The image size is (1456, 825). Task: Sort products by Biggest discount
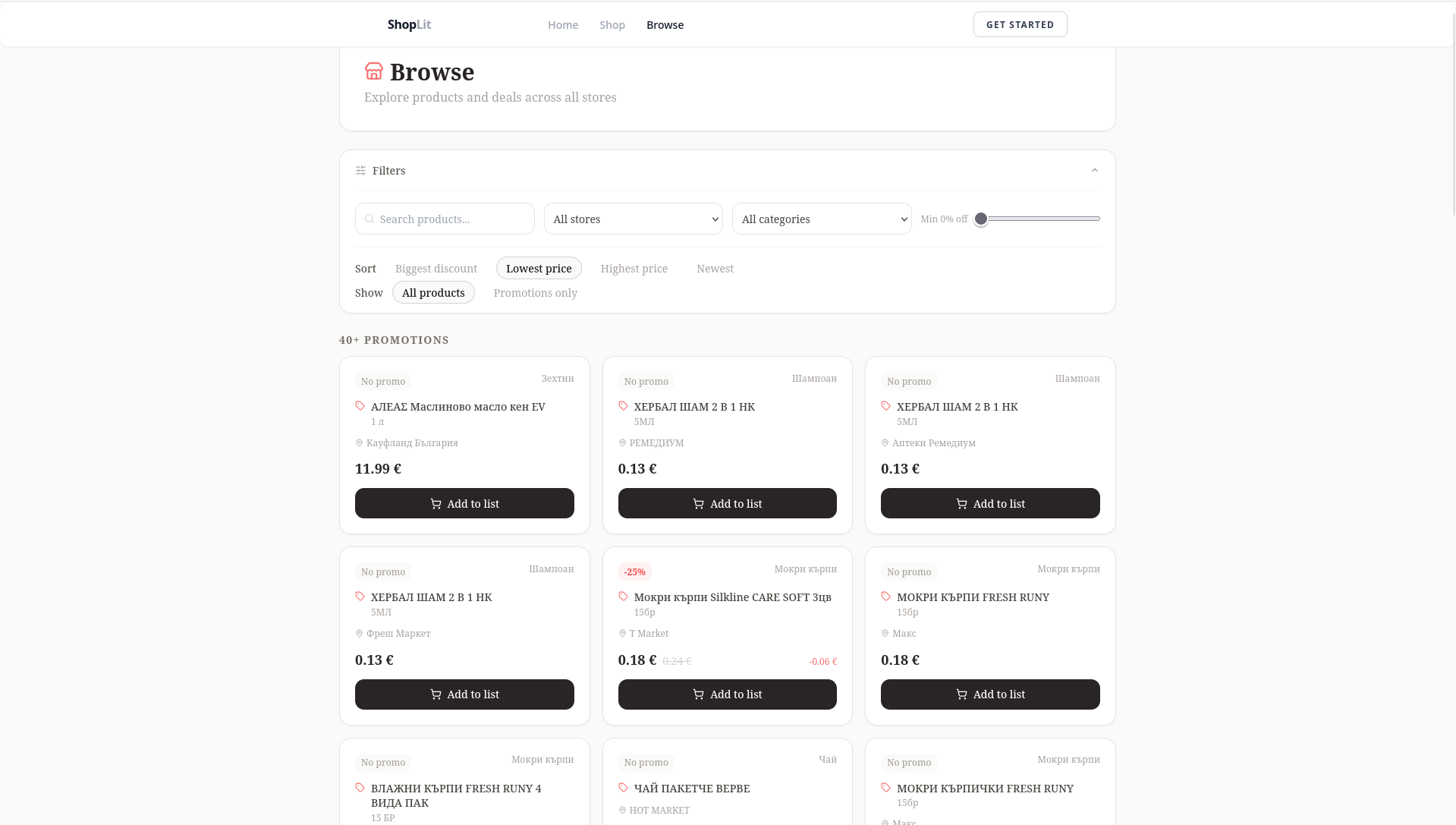tap(436, 269)
